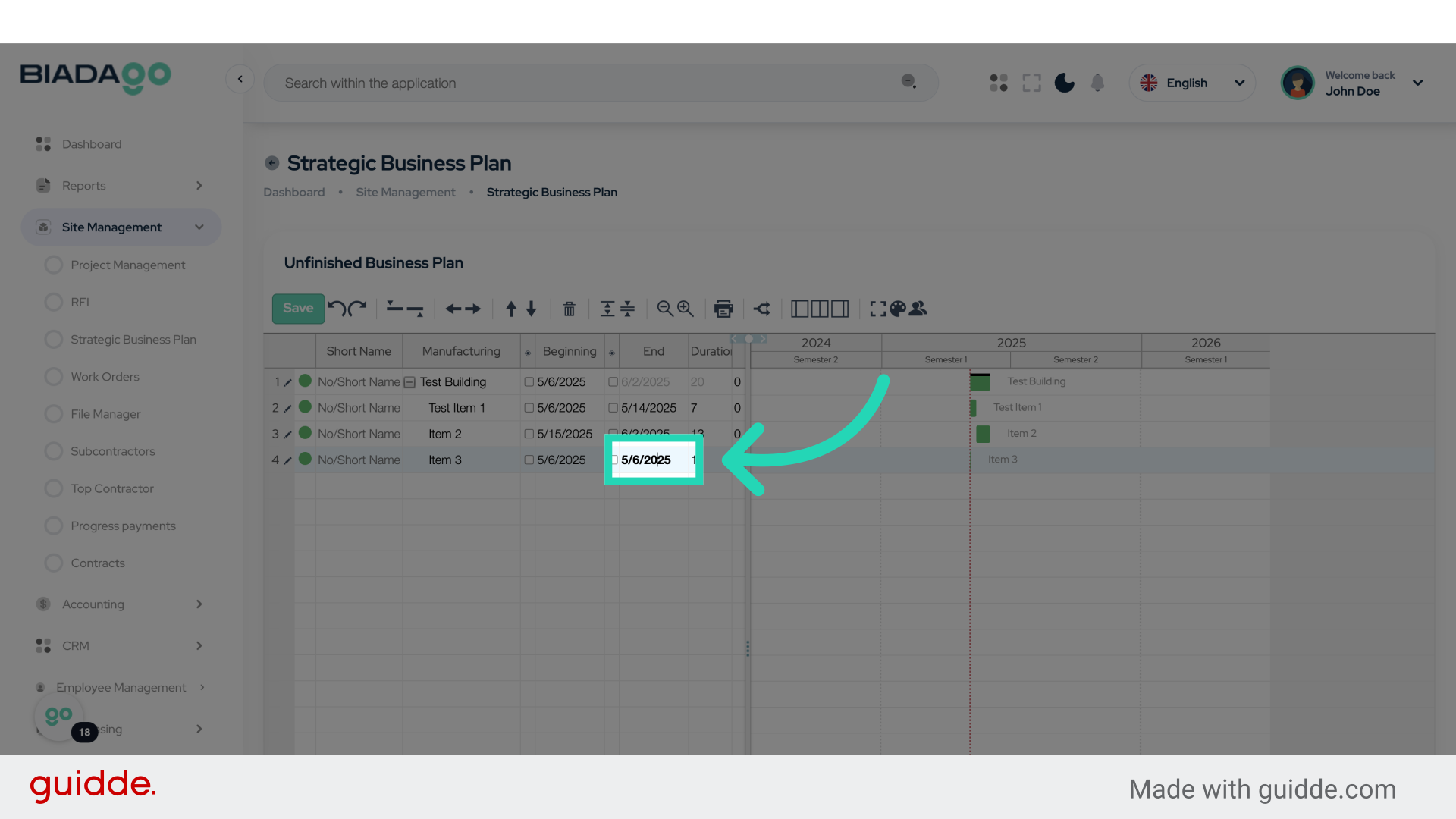Check End milestone box for Test Building
1456x819 pixels.
click(613, 382)
